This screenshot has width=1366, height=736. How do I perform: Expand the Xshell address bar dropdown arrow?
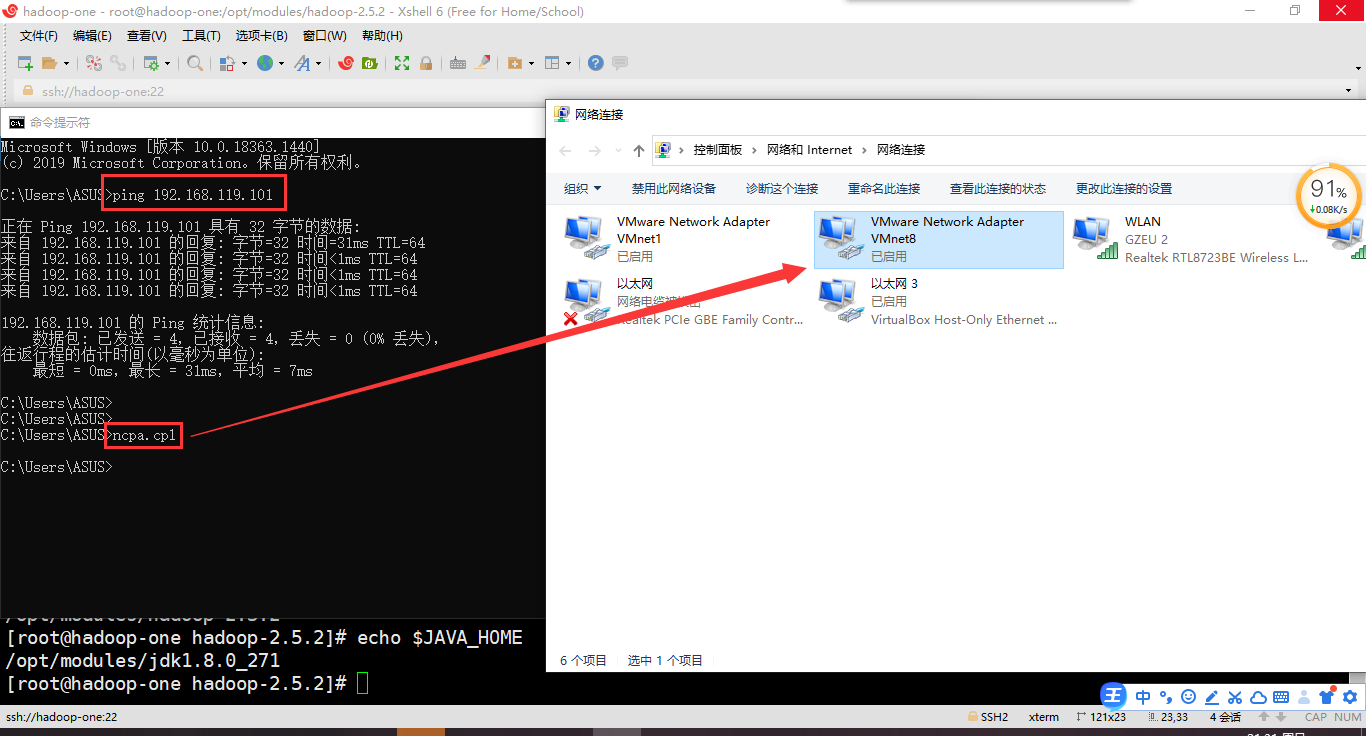(x=1349, y=91)
